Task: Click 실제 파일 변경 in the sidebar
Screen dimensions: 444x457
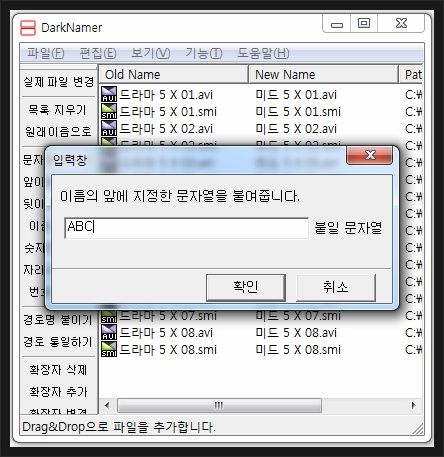Action: (59, 82)
